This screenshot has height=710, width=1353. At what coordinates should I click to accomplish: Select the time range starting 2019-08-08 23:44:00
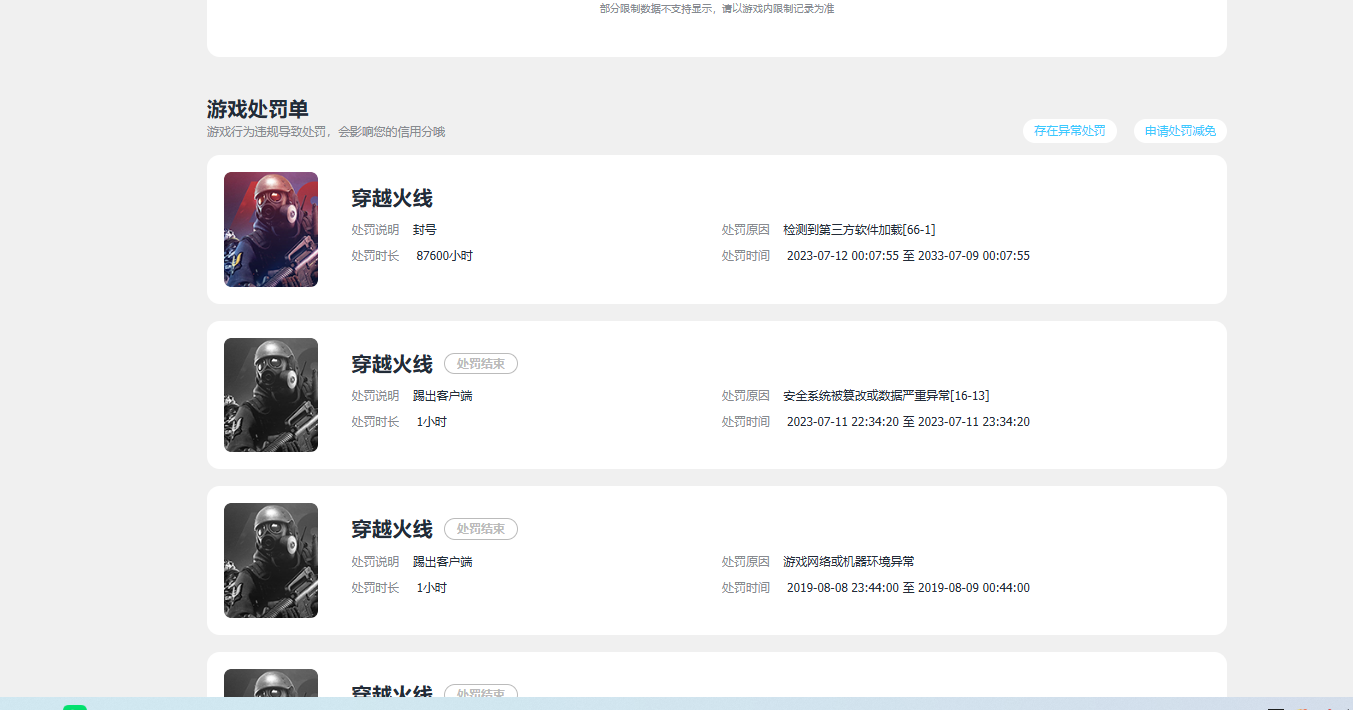pos(908,588)
